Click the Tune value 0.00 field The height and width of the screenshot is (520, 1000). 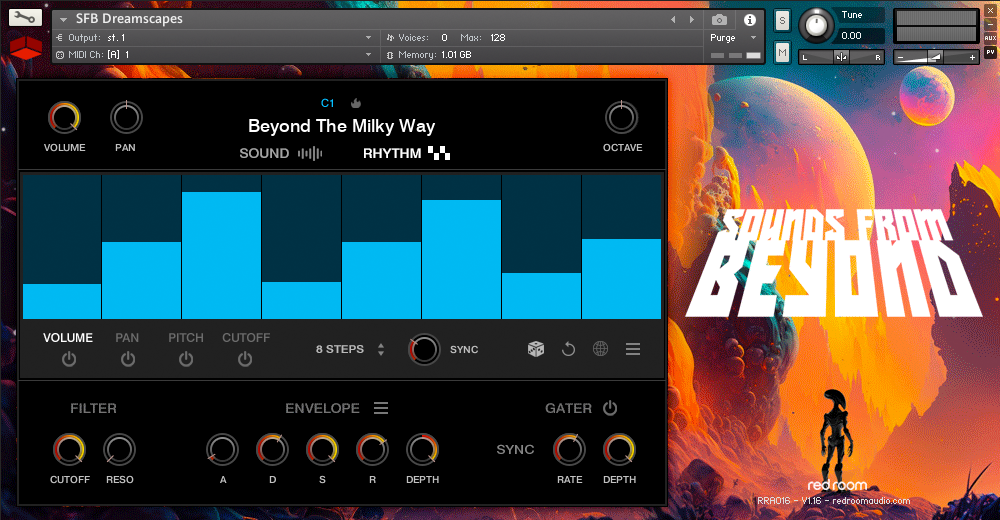point(862,36)
